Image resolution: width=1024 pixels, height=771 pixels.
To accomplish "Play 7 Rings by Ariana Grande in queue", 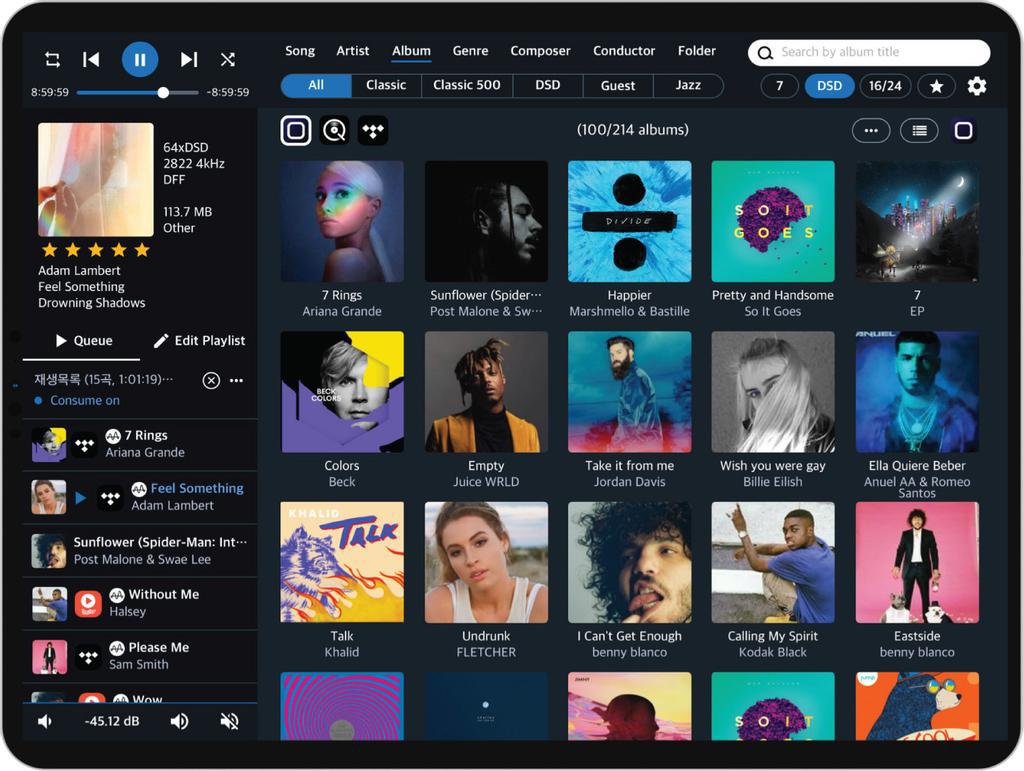I will click(x=140, y=444).
